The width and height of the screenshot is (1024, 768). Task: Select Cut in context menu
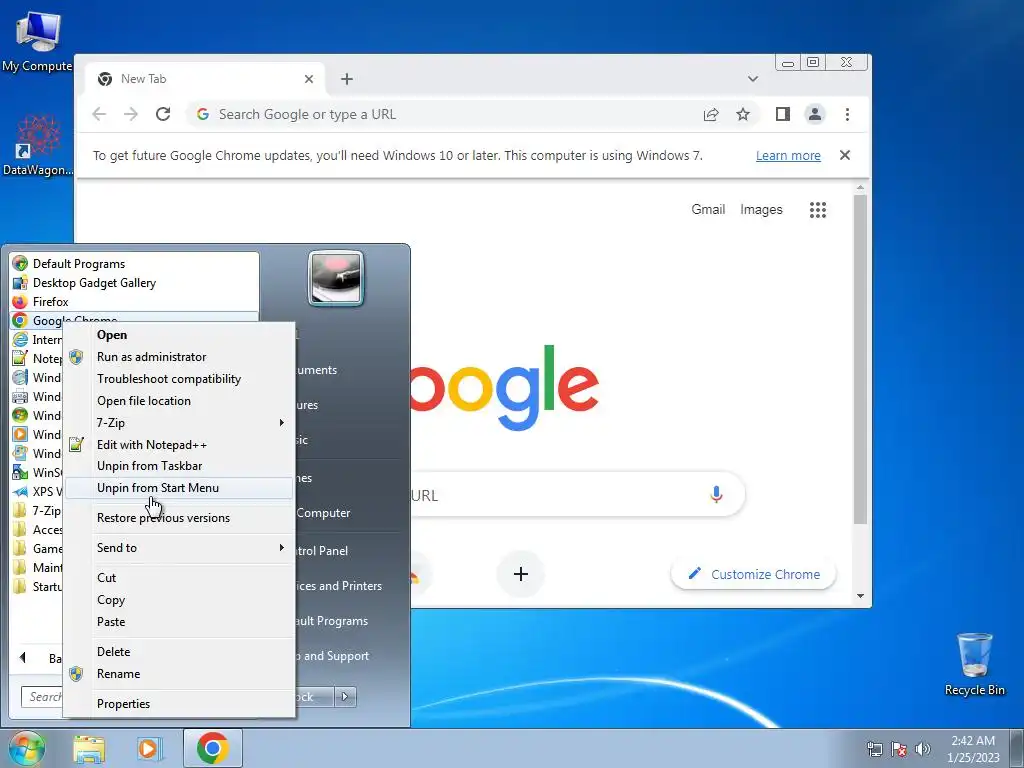(x=180, y=578)
